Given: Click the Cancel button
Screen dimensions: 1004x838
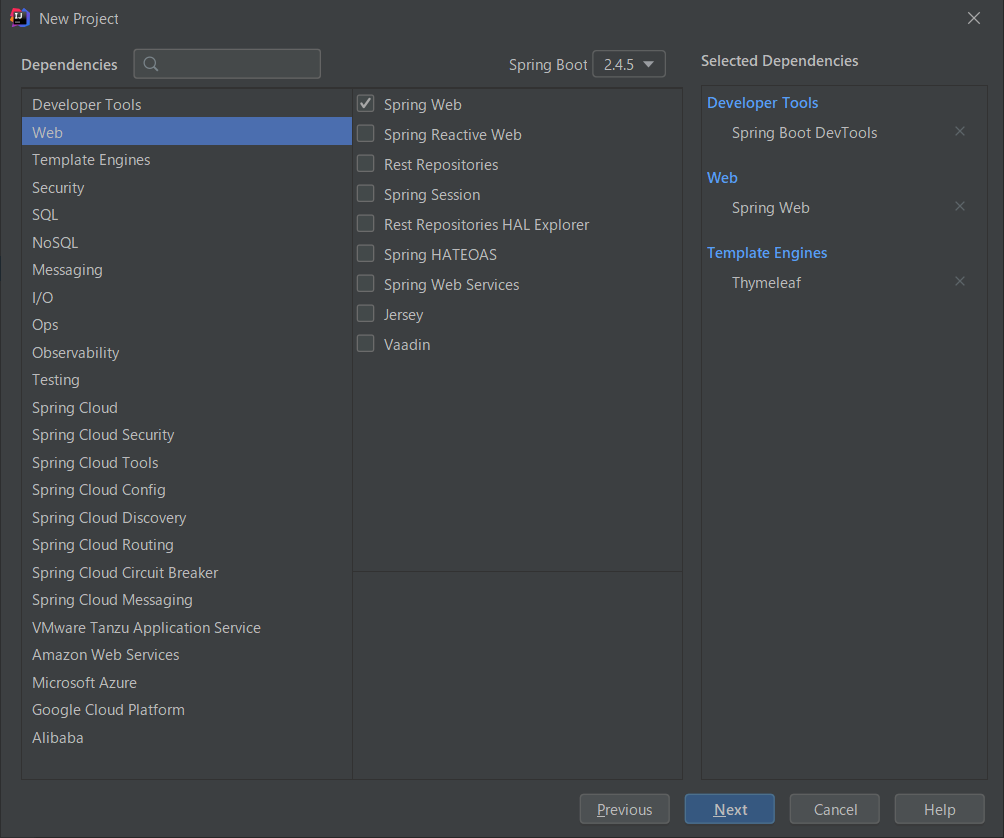Looking at the screenshot, I should point(834,809).
